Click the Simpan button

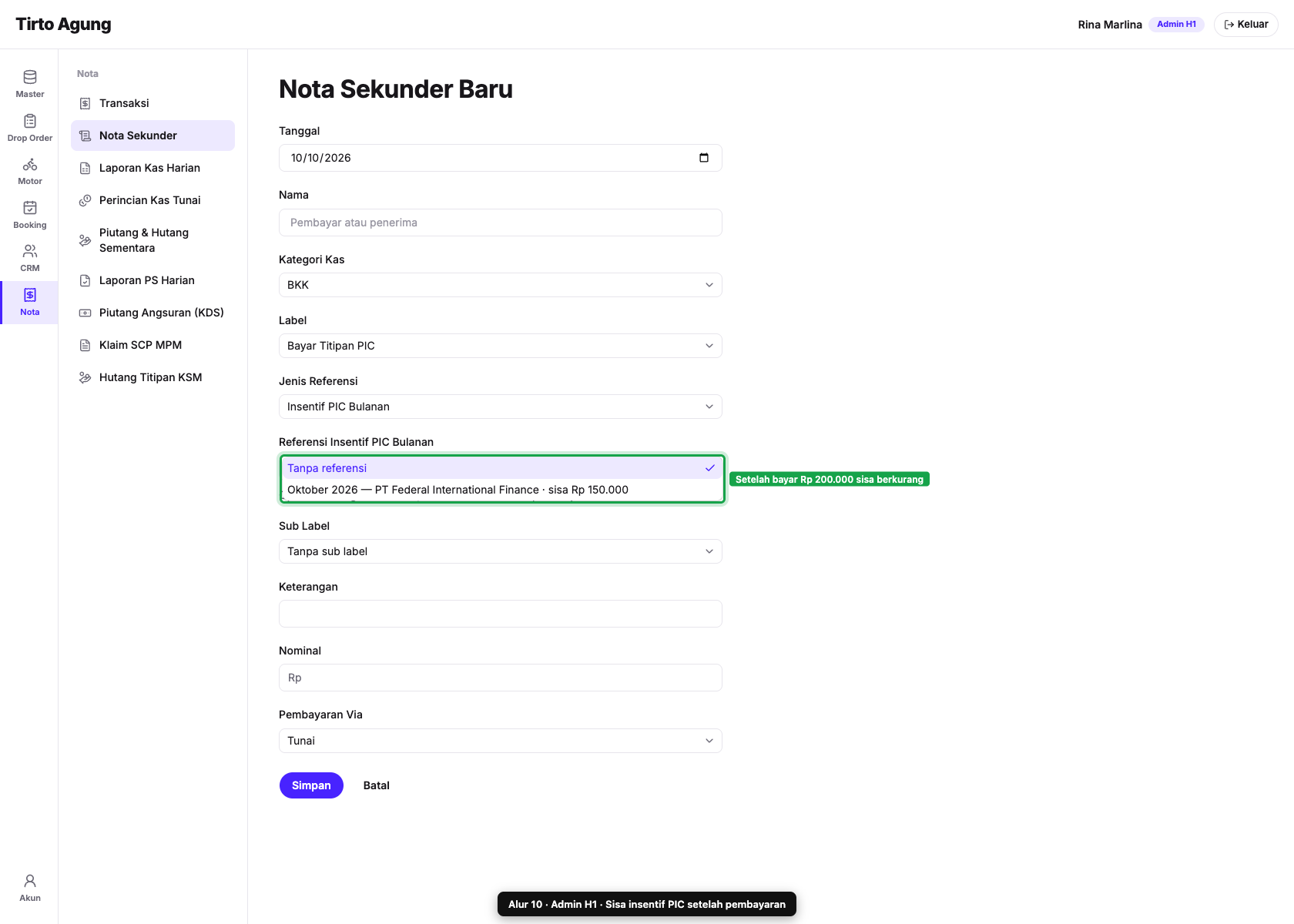(311, 785)
